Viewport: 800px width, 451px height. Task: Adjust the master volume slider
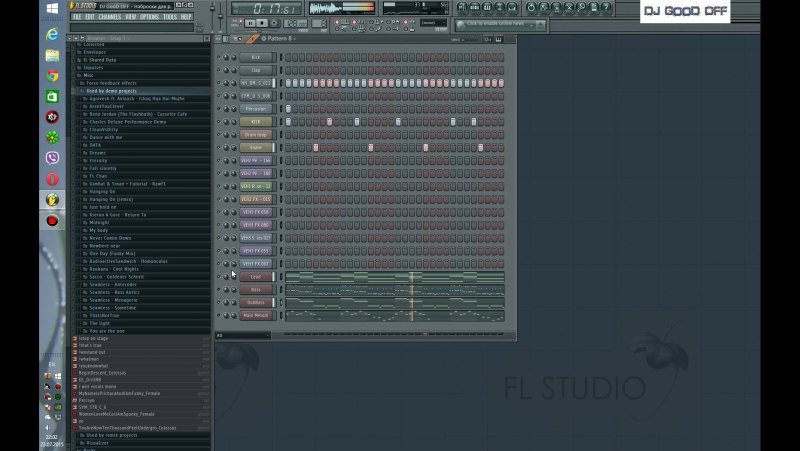pos(213,11)
